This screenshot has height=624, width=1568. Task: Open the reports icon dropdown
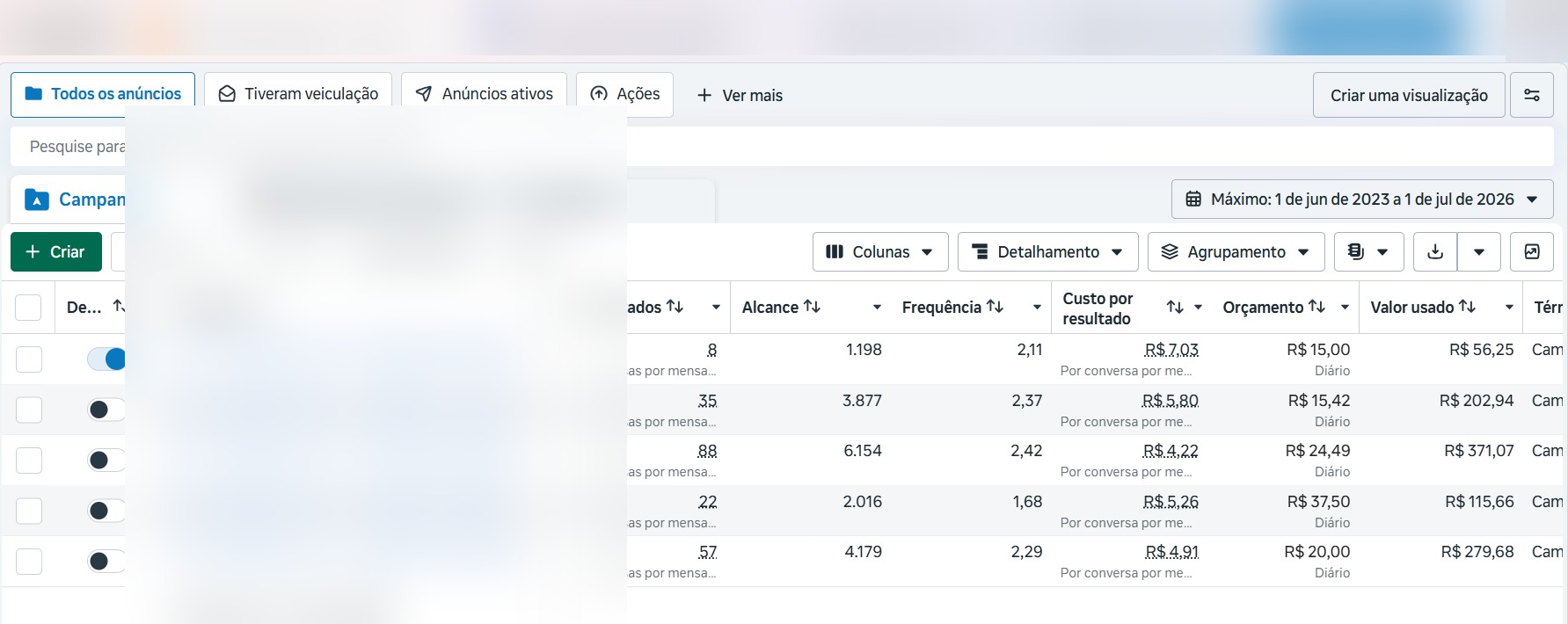tap(1368, 252)
